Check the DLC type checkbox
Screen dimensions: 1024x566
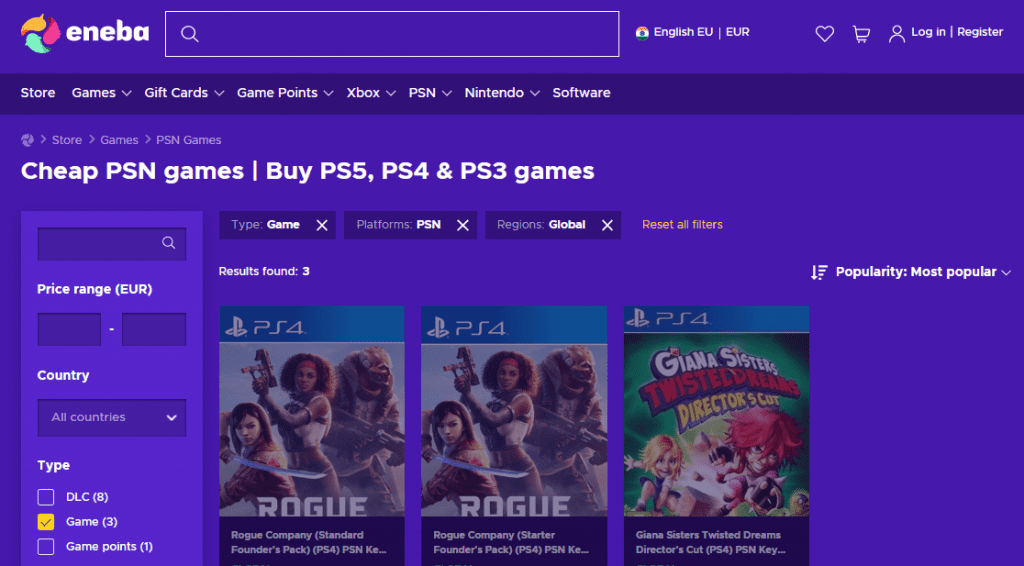point(46,497)
